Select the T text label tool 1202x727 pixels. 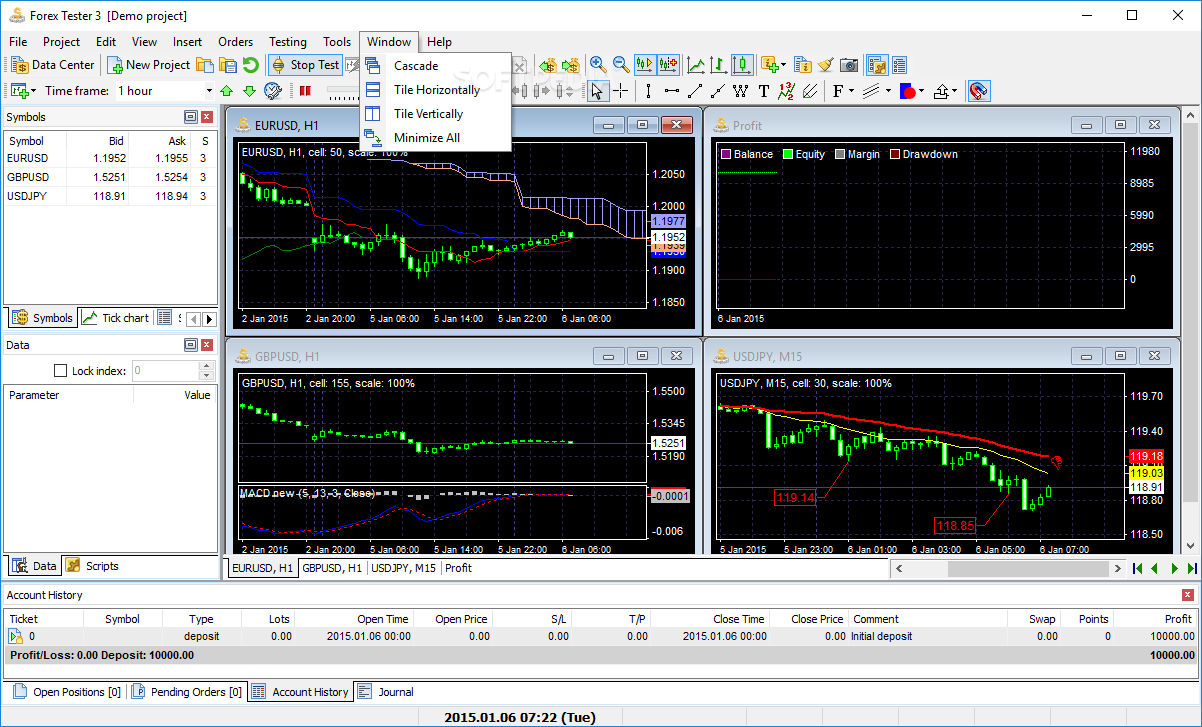point(763,91)
